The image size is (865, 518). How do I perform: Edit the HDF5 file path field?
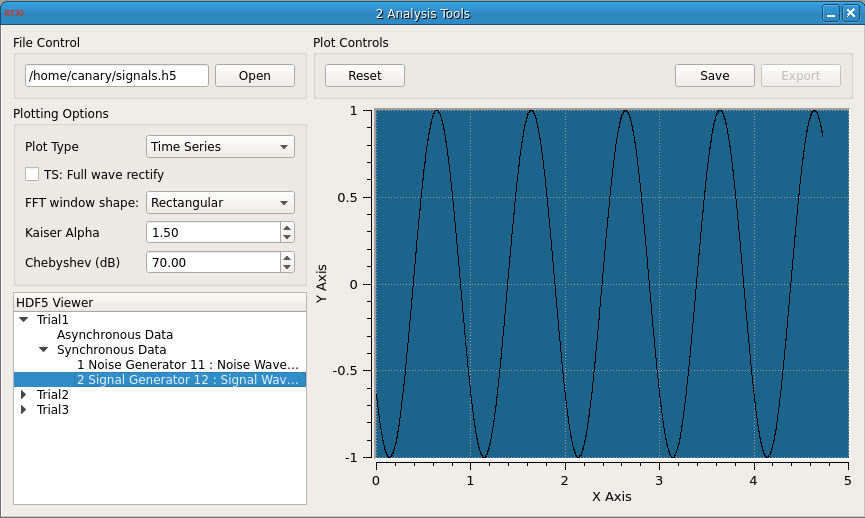tap(117, 76)
